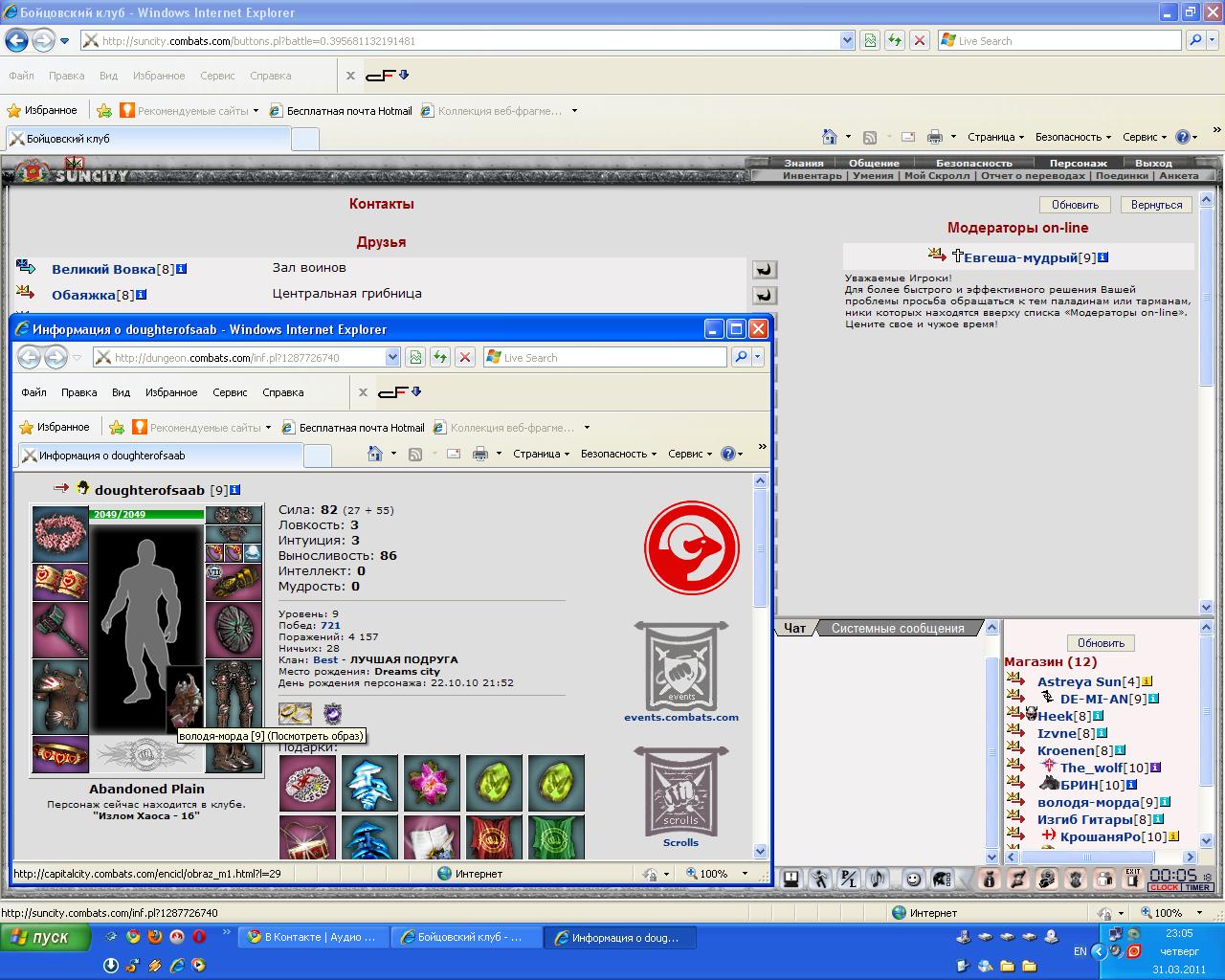The height and width of the screenshot is (980, 1225).
Task: Click the info icon next to doughterofsaab
Action: pyautogui.click(x=234, y=490)
